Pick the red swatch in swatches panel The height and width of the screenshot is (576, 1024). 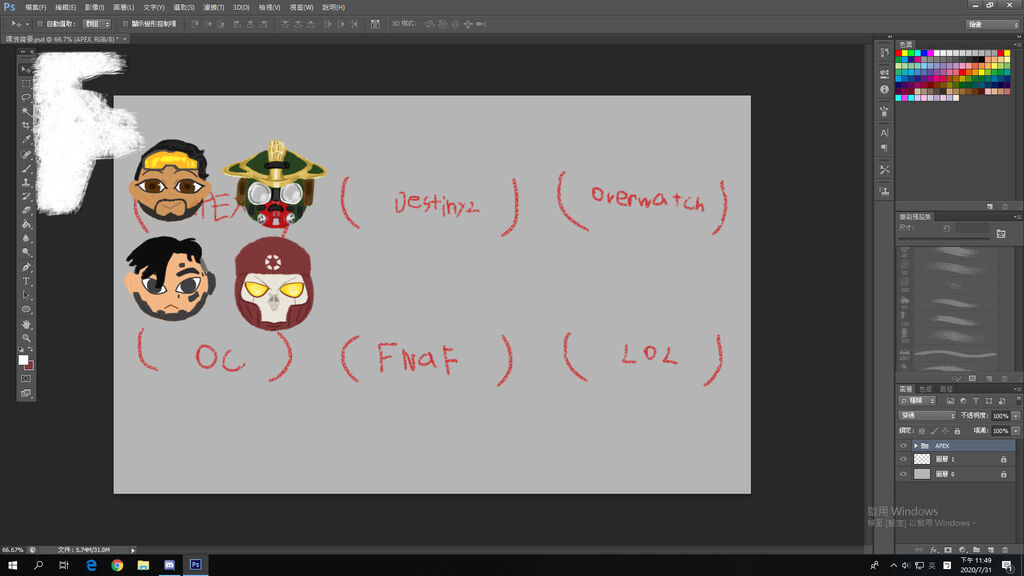point(899,53)
